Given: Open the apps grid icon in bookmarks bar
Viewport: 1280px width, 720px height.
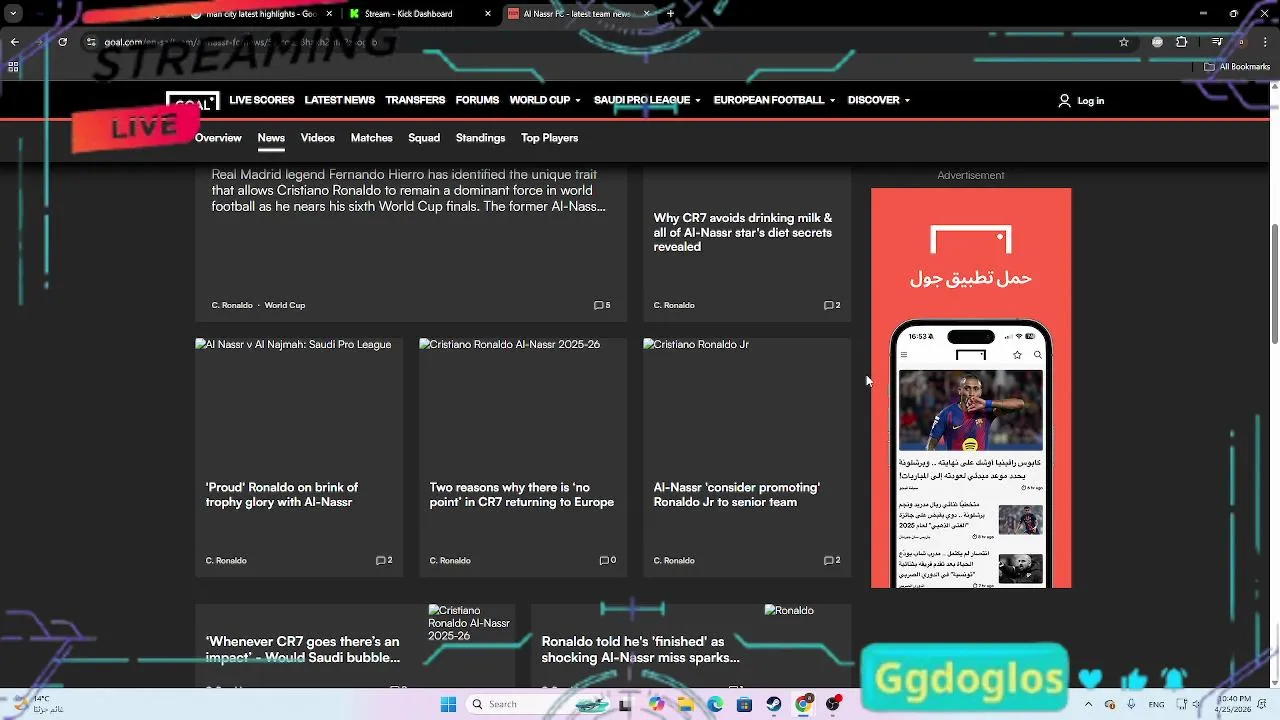Looking at the screenshot, I should click(13, 67).
